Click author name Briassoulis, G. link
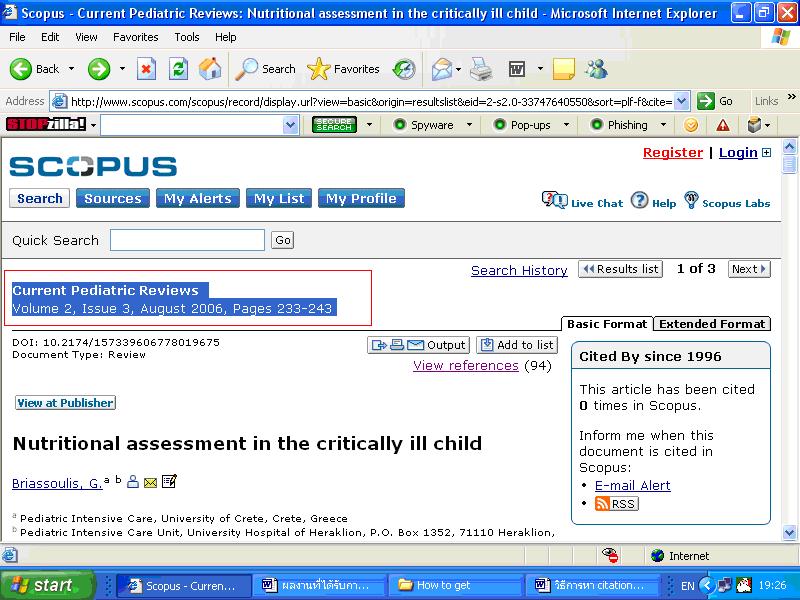Screen dimensions: 800x600 point(57,483)
